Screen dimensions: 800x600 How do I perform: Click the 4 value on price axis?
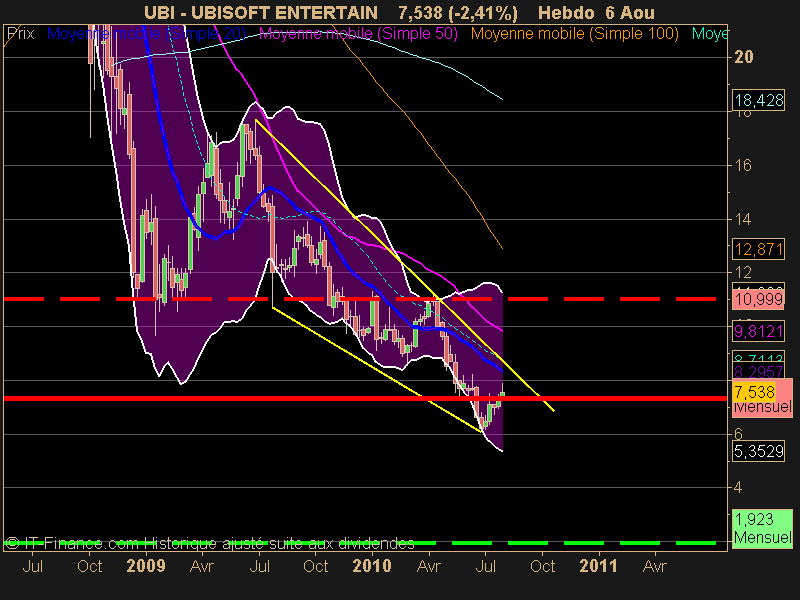(738, 487)
